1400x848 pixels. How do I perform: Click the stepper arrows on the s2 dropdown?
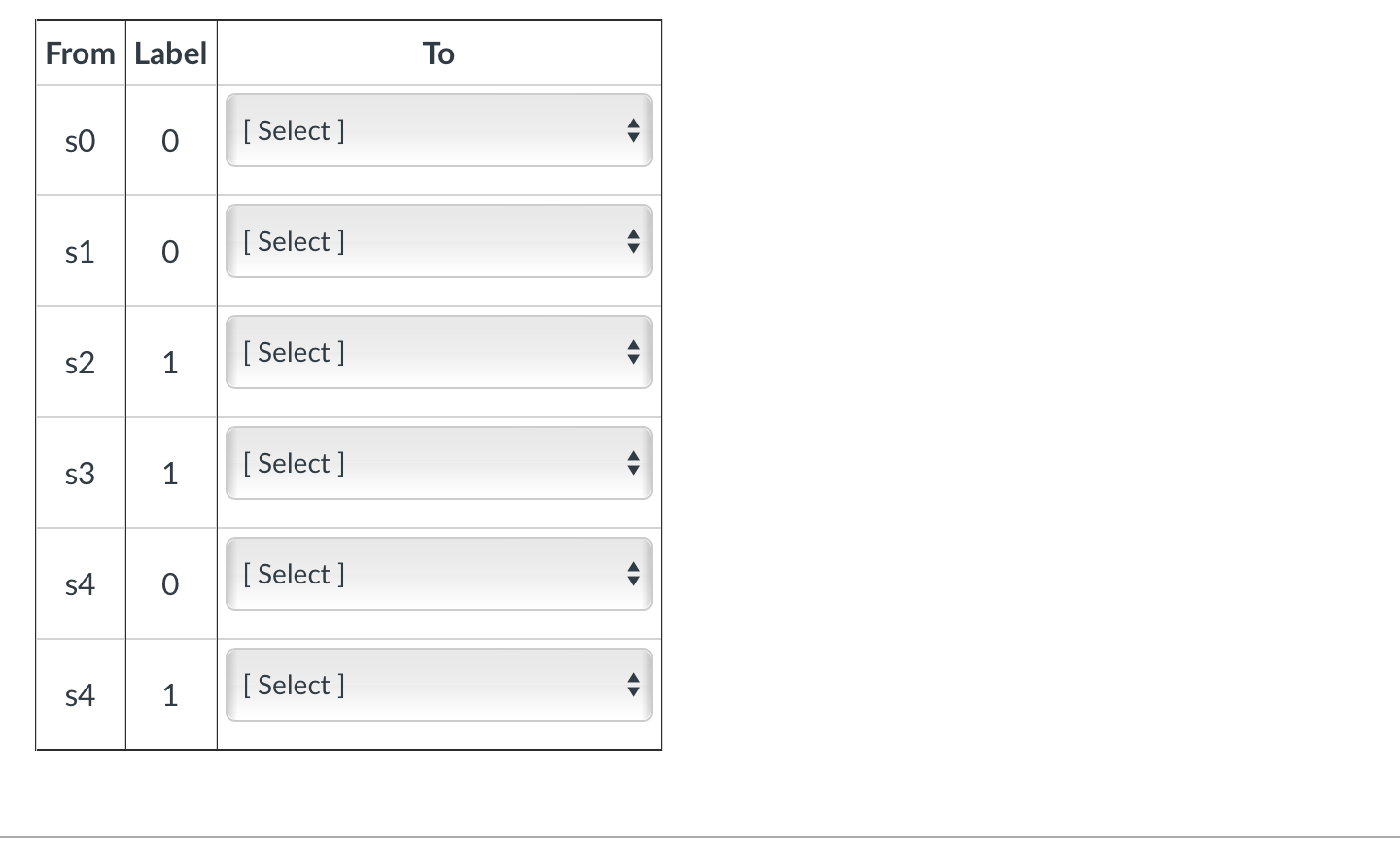coord(632,352)
